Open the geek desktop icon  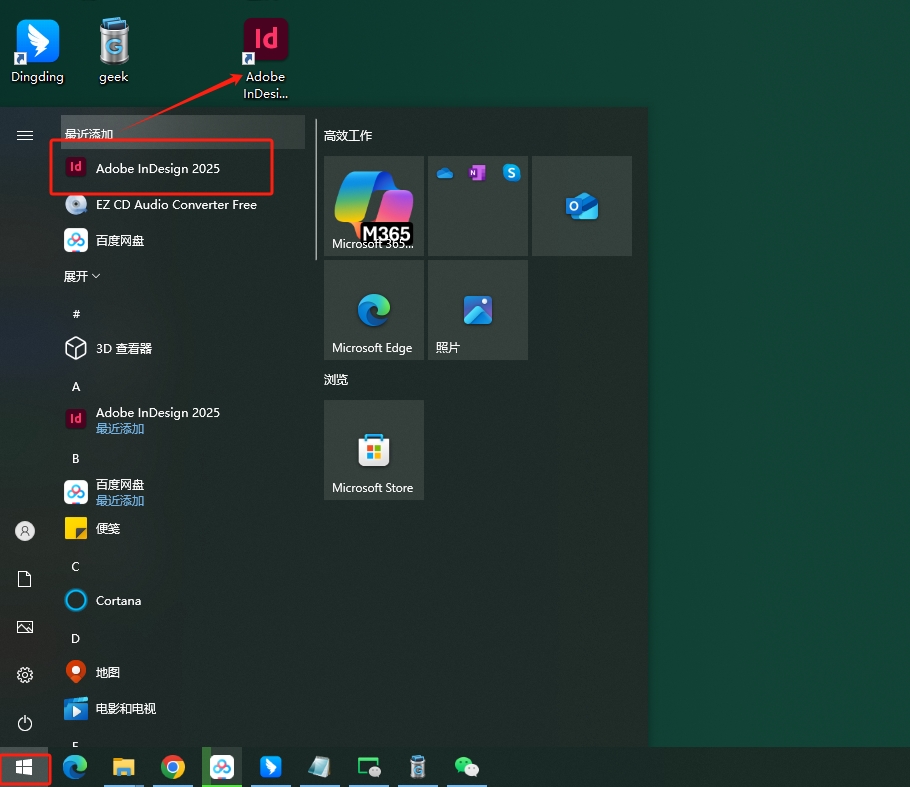(x=113, y=52)
